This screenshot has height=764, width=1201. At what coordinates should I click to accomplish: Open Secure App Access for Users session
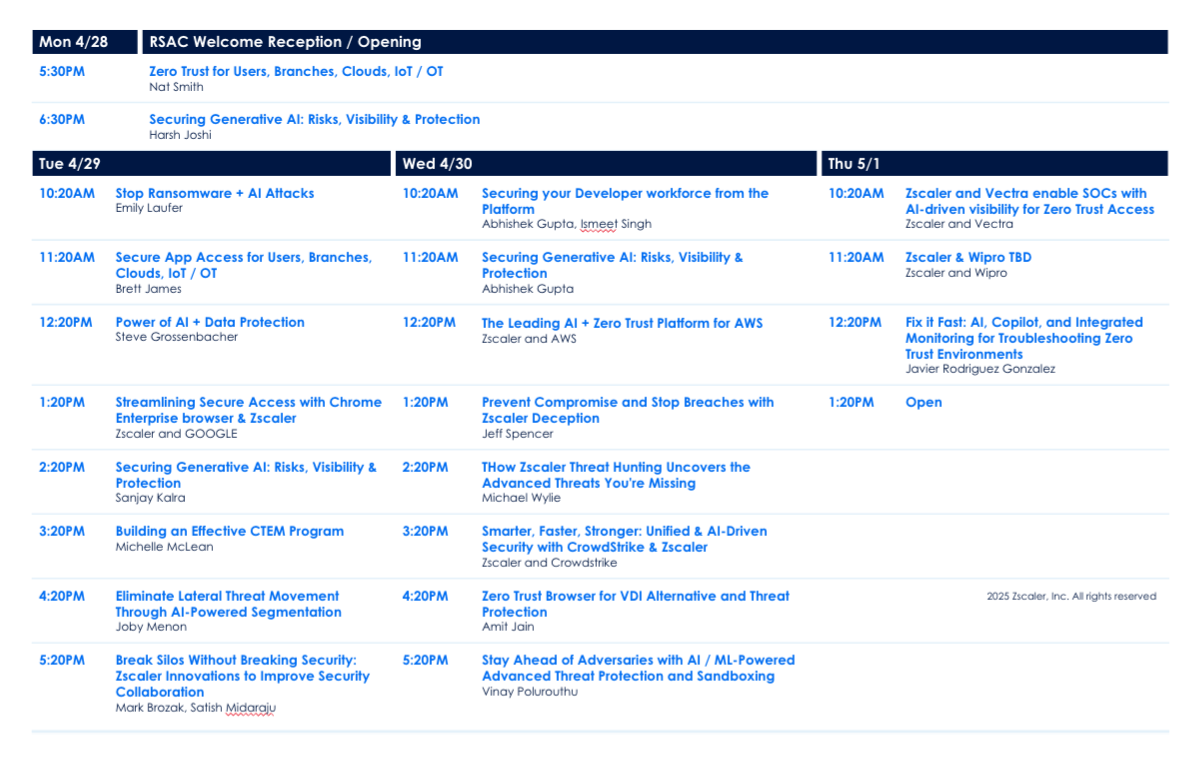(x=244, y=265)
